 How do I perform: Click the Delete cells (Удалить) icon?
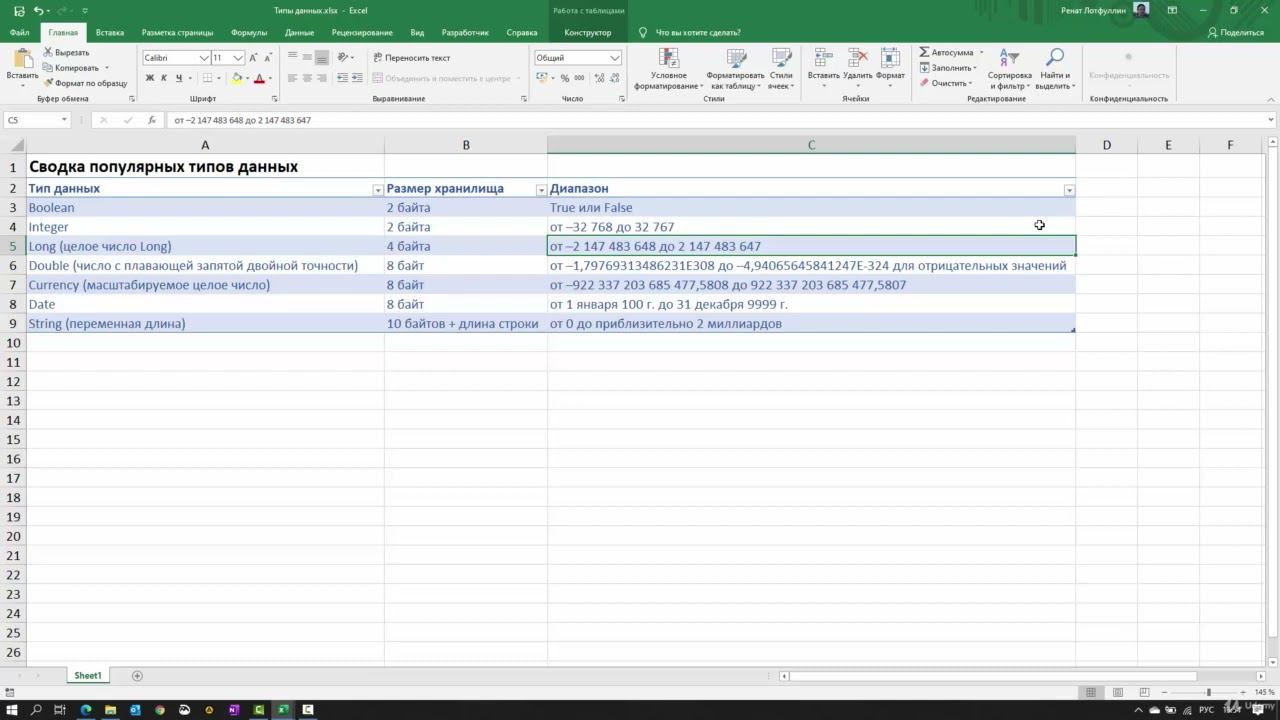(x=857, y=58)
